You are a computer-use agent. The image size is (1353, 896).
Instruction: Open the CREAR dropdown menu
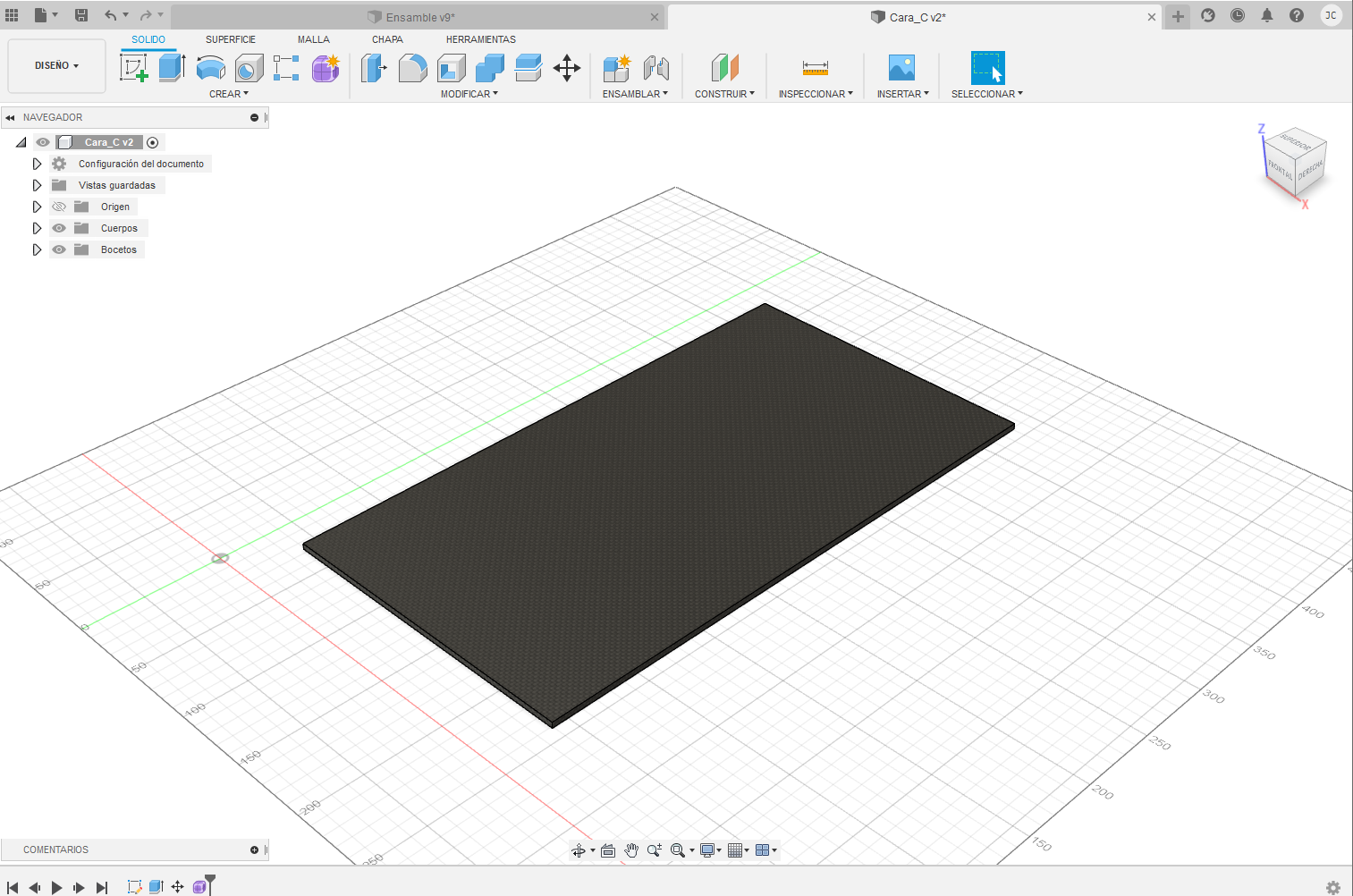tap(229, 94)
